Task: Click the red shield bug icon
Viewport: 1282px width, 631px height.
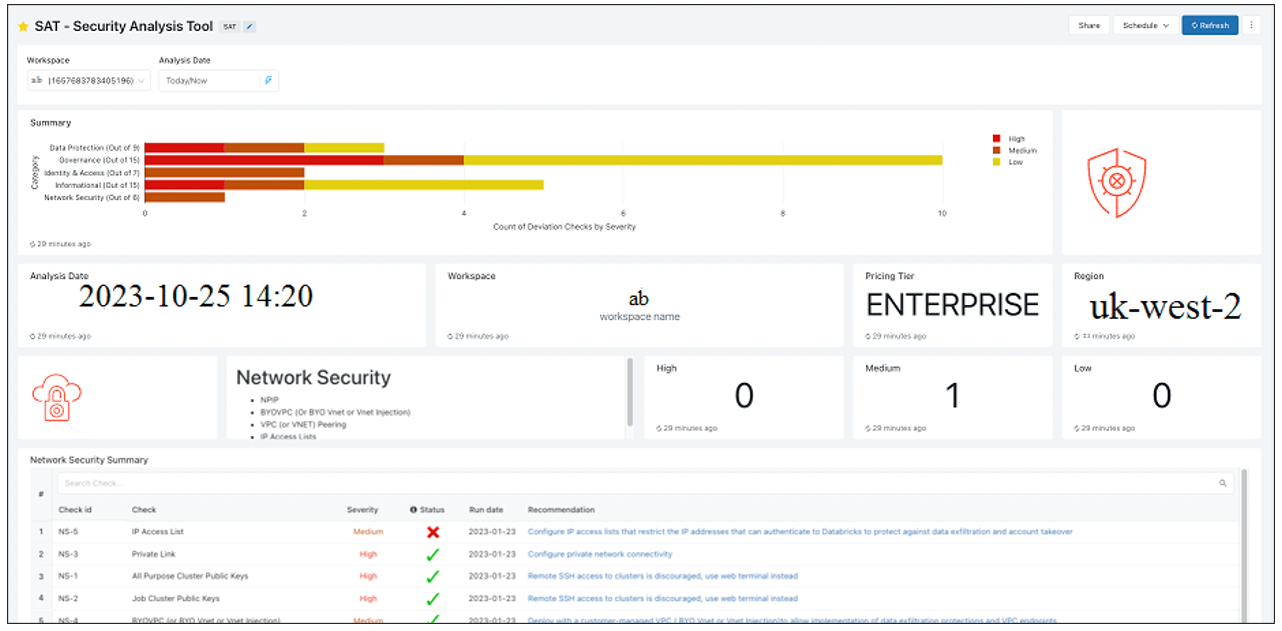Action: pyautogui.click(x=1116, y=182)
